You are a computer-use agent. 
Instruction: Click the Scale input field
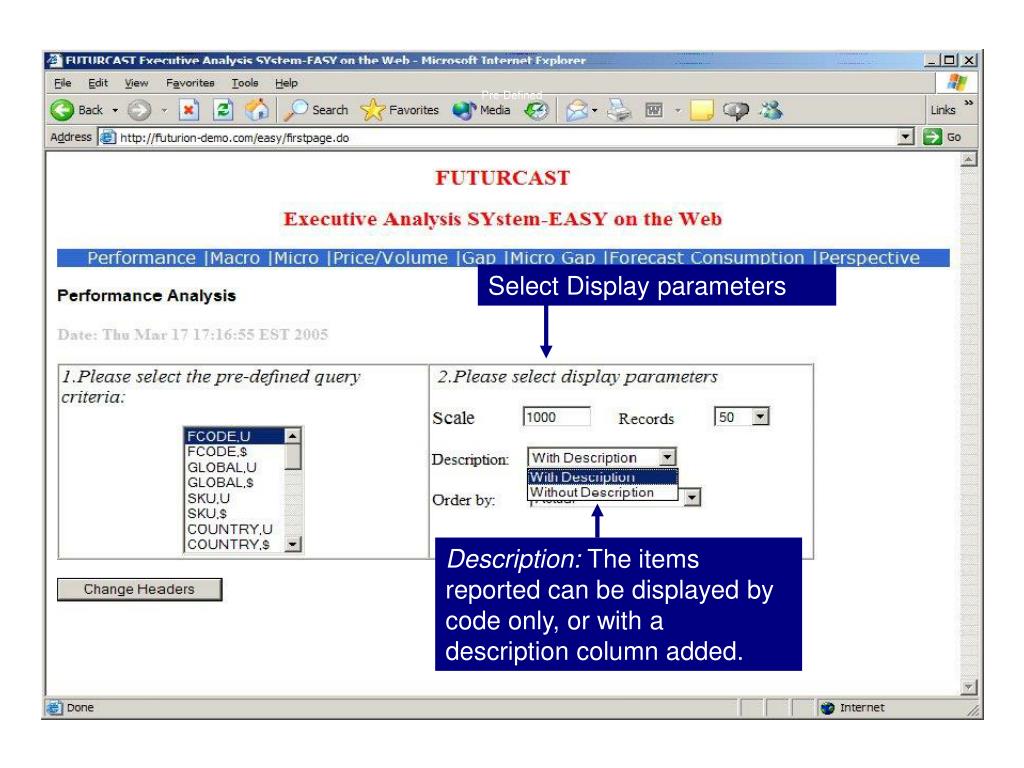click(556, 417)
